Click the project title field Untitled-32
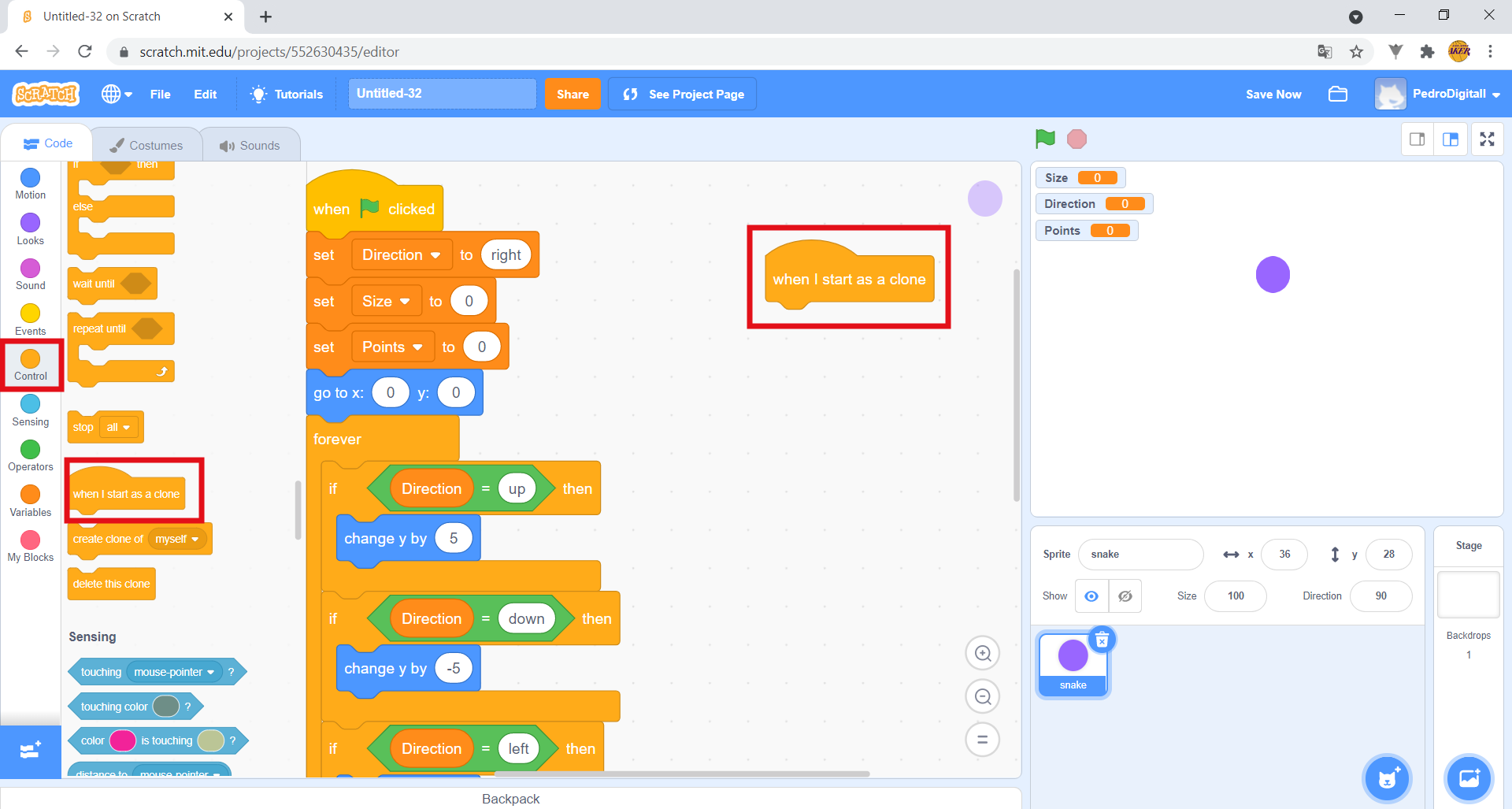Viewport: 1512px width, 809px height. point(442,94)
